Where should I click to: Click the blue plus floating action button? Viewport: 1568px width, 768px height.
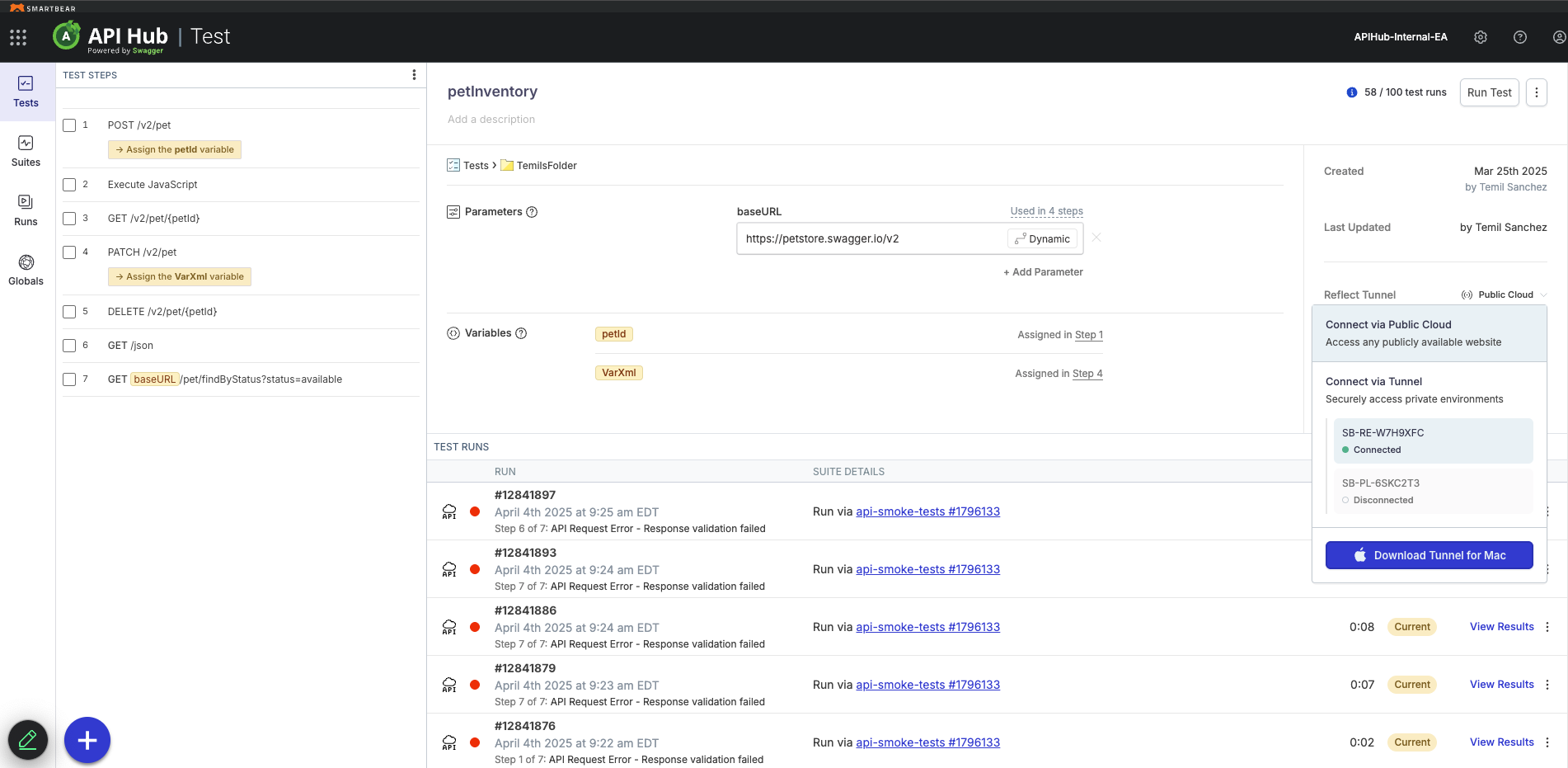tap(87, 740)
